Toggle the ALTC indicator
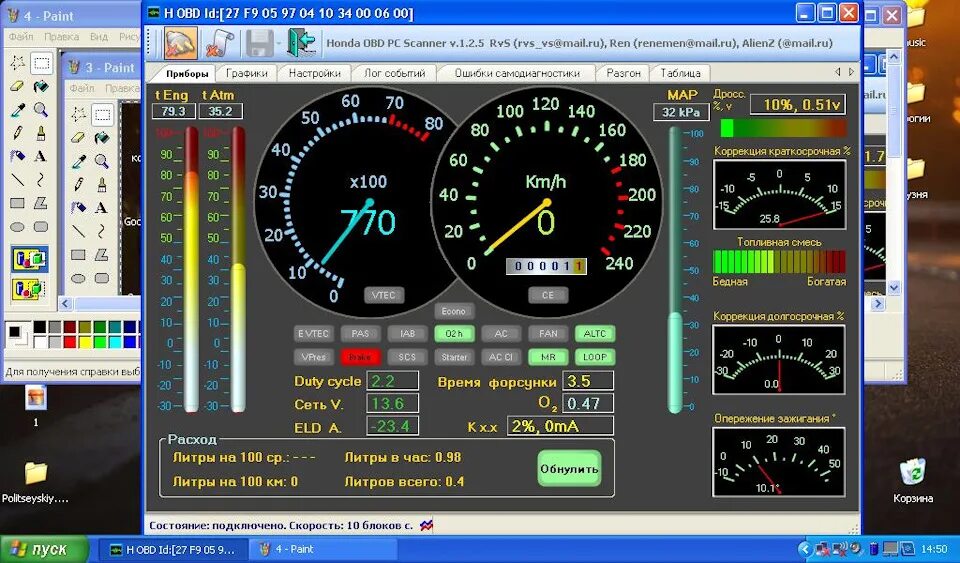 (x=594, y=334)
